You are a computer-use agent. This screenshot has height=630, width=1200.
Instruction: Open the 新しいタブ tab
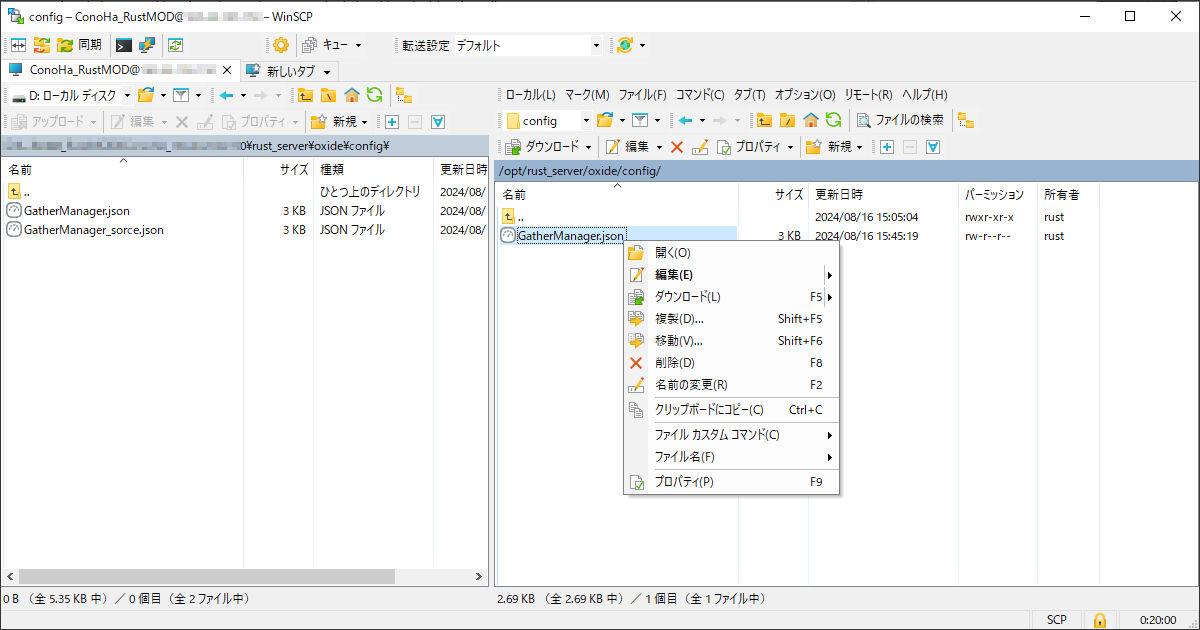288,71
